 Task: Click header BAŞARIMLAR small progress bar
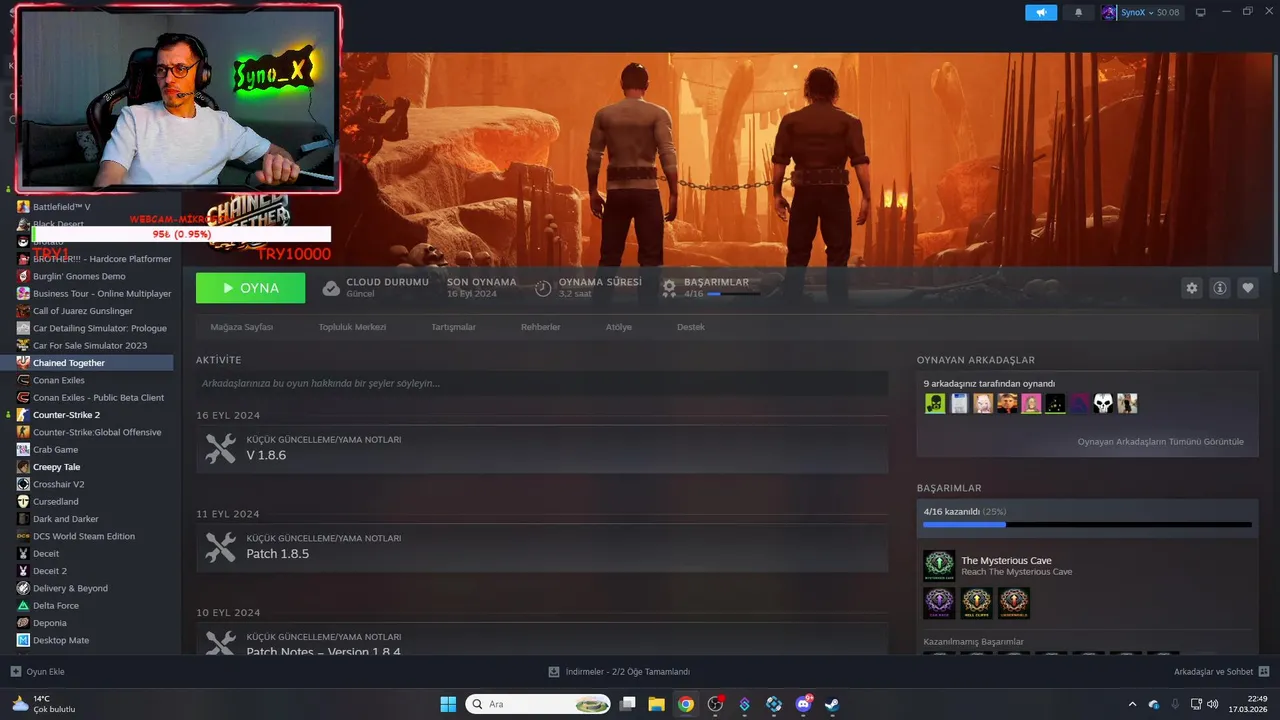click(733, 294)
